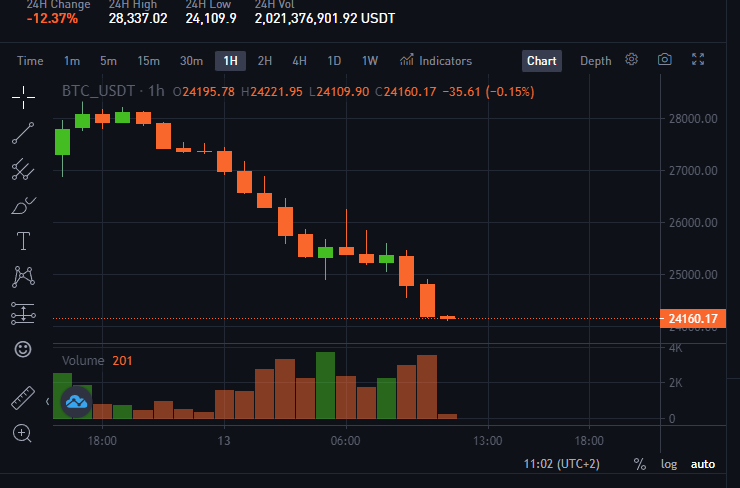Select the 1H timeframe
This screenshot has width=740, height=488.
point(230,61)
